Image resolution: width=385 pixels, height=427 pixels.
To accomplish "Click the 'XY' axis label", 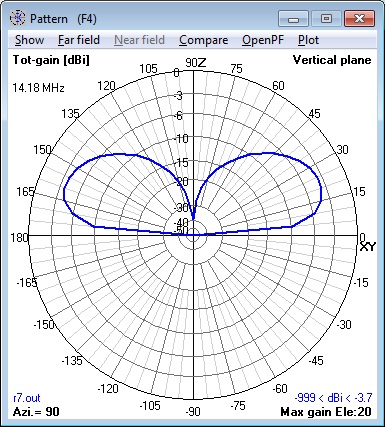I will pos(367,247).
